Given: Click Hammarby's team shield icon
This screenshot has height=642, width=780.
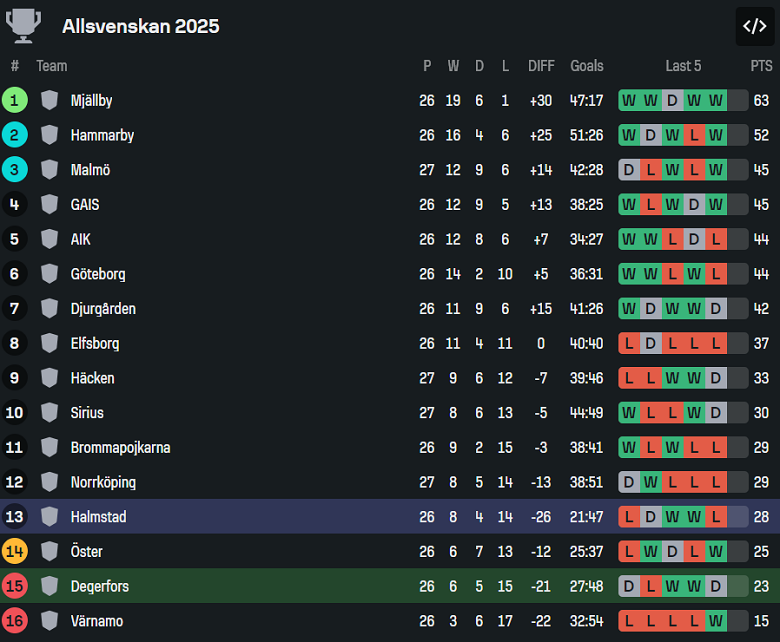Looking at the screenshot, I should click(50, 135).
